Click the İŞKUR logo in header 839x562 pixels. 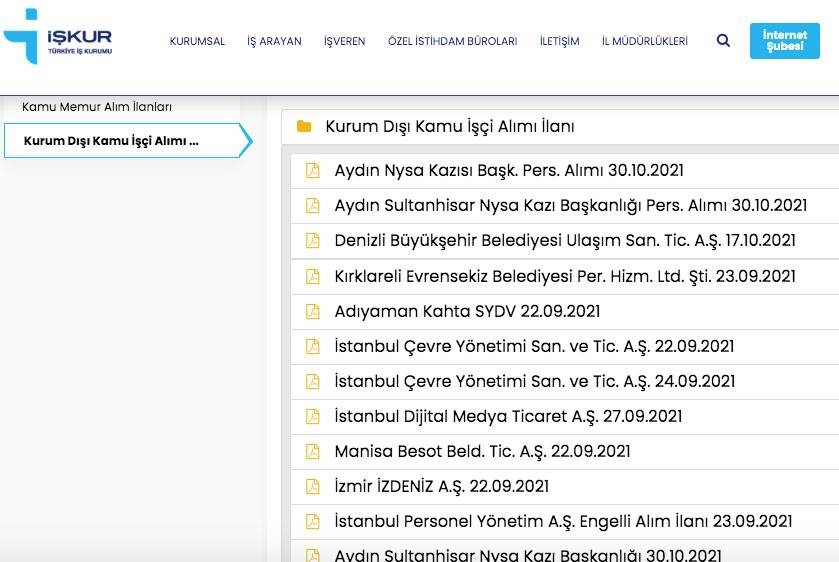coord(58,38)
